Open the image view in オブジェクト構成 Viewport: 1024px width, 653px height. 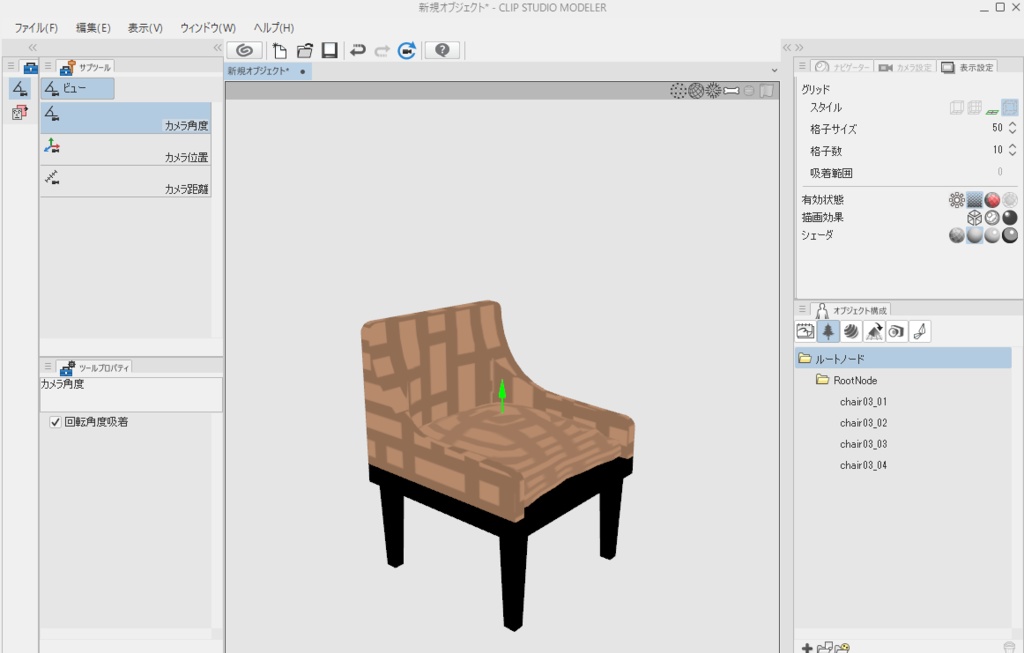point(805,332)
